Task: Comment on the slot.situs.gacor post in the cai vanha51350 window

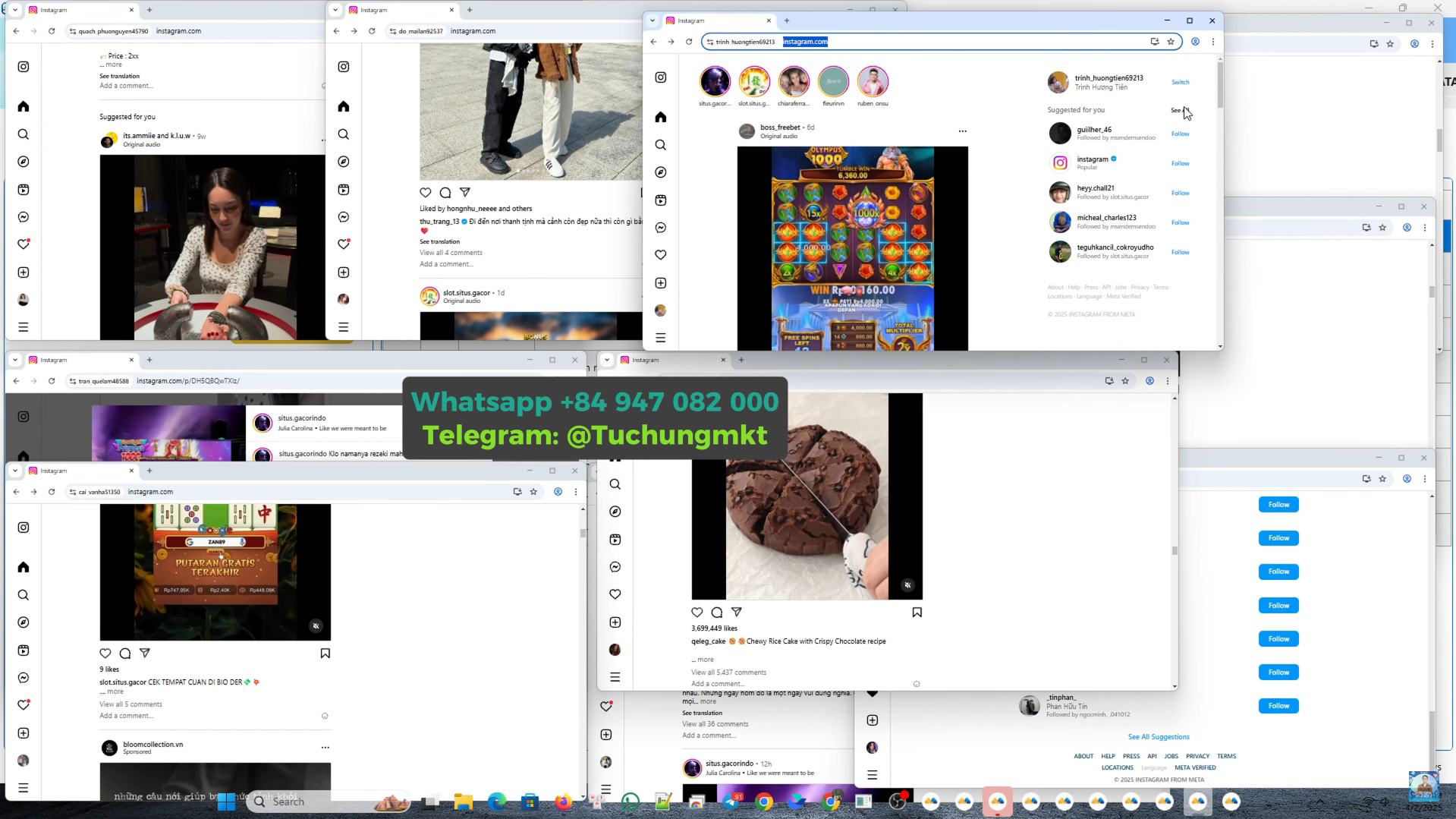Action: (125, 654)
